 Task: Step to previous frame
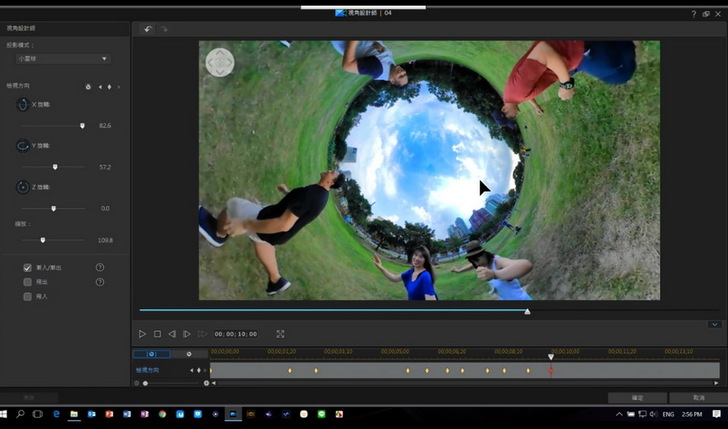click(172, 334)
